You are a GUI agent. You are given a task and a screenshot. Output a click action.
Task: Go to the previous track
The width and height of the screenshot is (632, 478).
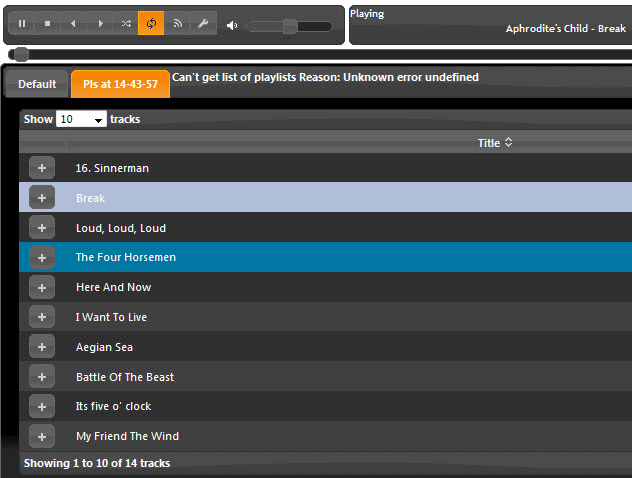pos(73,23)
